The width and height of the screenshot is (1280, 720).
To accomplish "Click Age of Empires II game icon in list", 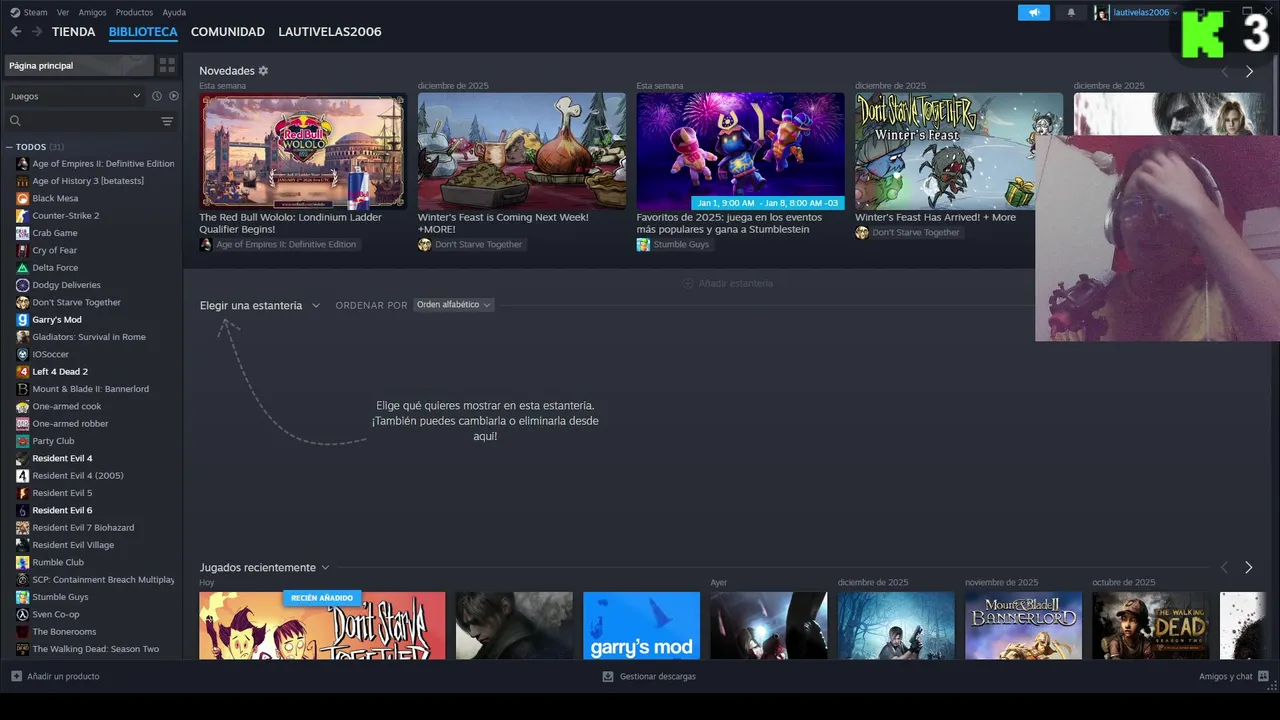I will pos(22,163).
